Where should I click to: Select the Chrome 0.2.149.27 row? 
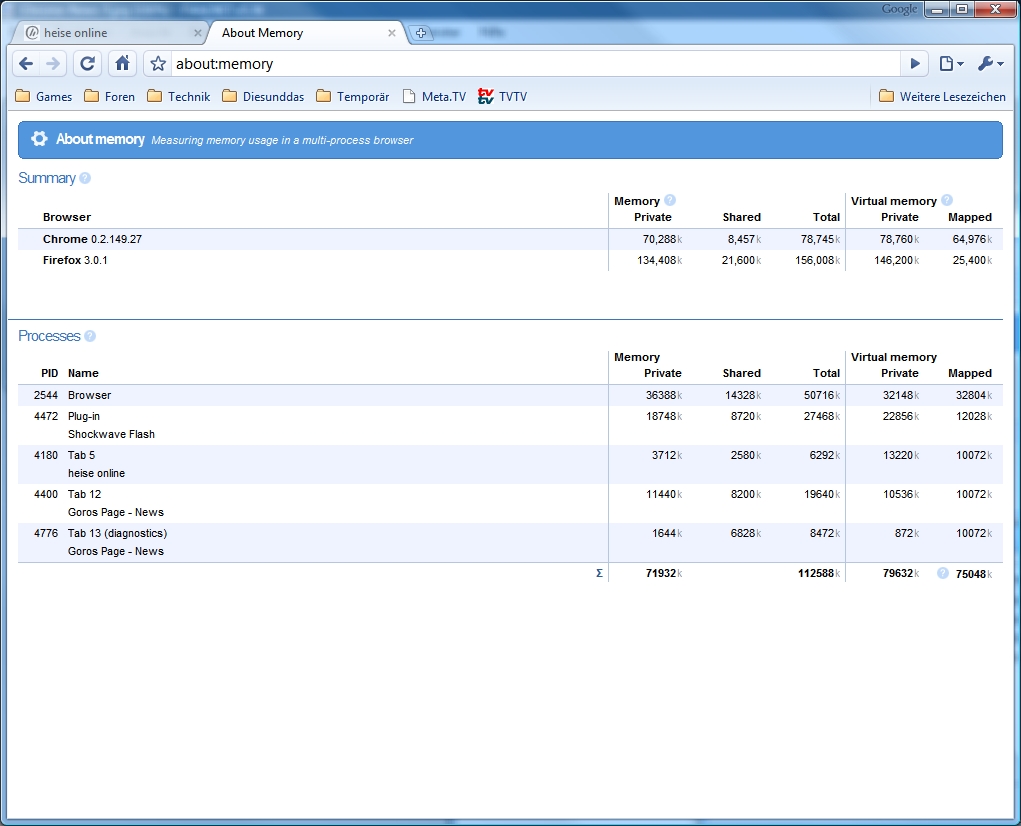click(x=510, y=239)
